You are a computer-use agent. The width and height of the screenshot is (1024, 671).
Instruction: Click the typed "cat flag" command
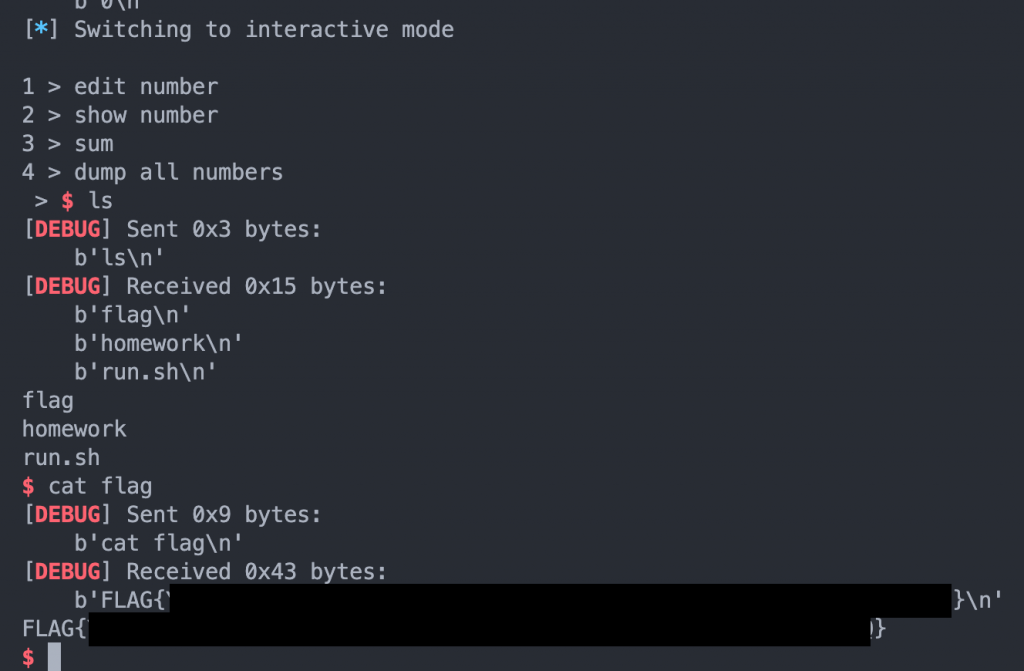100,486
